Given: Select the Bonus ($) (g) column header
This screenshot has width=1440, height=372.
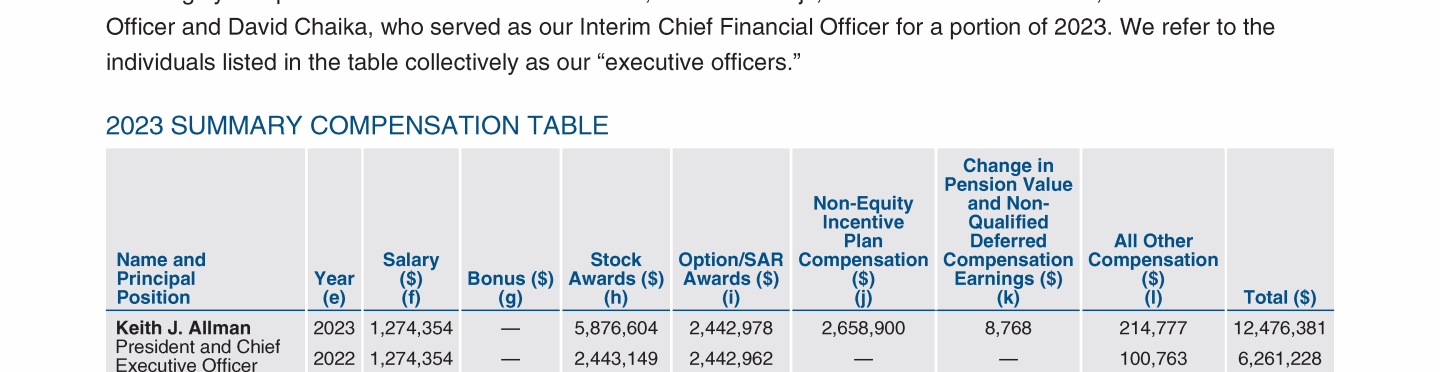Looking at the screenshot, I should [x=511, y=288].
